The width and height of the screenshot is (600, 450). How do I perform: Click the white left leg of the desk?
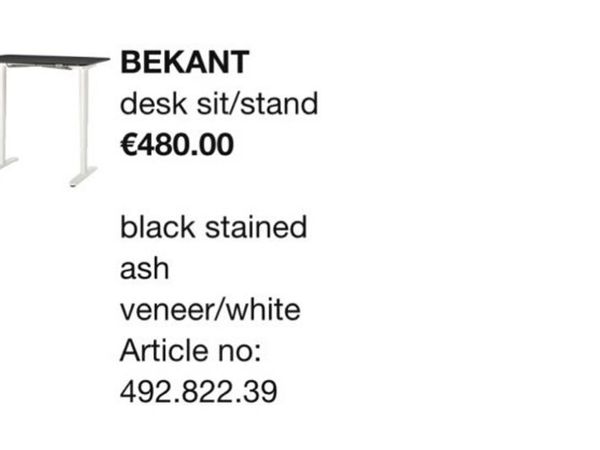[x=3, y=113]
